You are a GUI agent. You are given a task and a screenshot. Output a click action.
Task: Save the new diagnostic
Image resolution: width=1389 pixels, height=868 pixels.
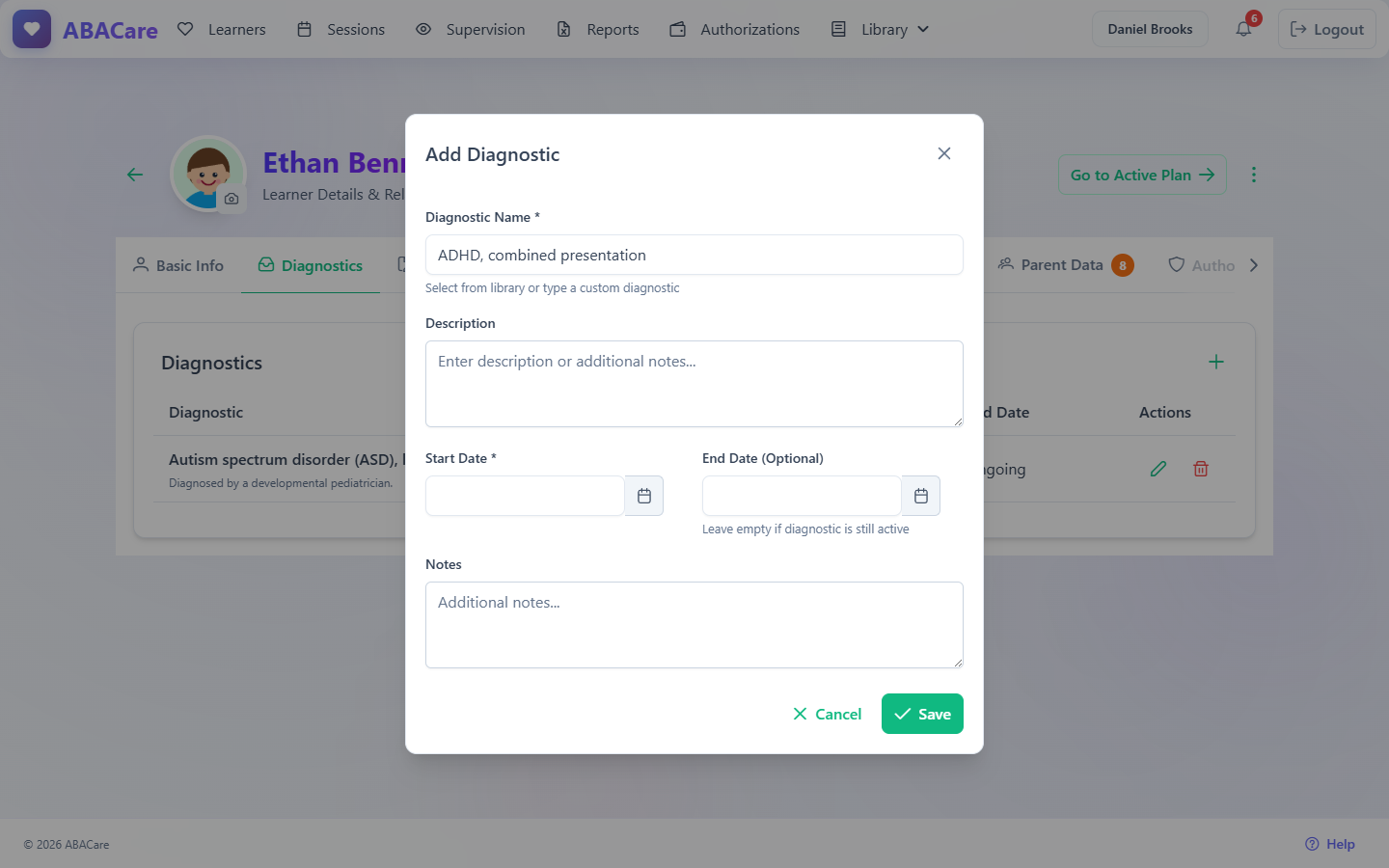(922, 714)
